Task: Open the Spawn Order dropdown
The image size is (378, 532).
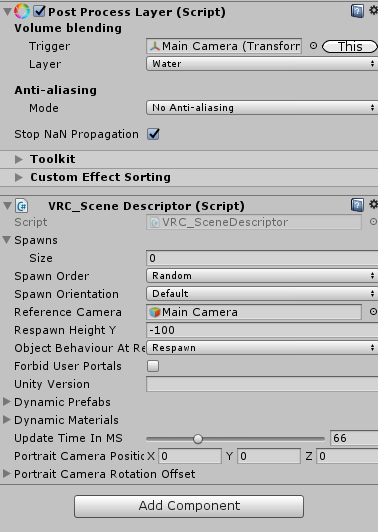Action: [262, 276]
